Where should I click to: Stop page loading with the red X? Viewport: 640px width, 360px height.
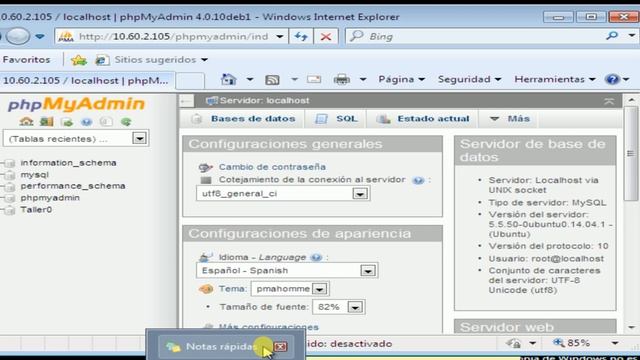[x=326, y=36]
